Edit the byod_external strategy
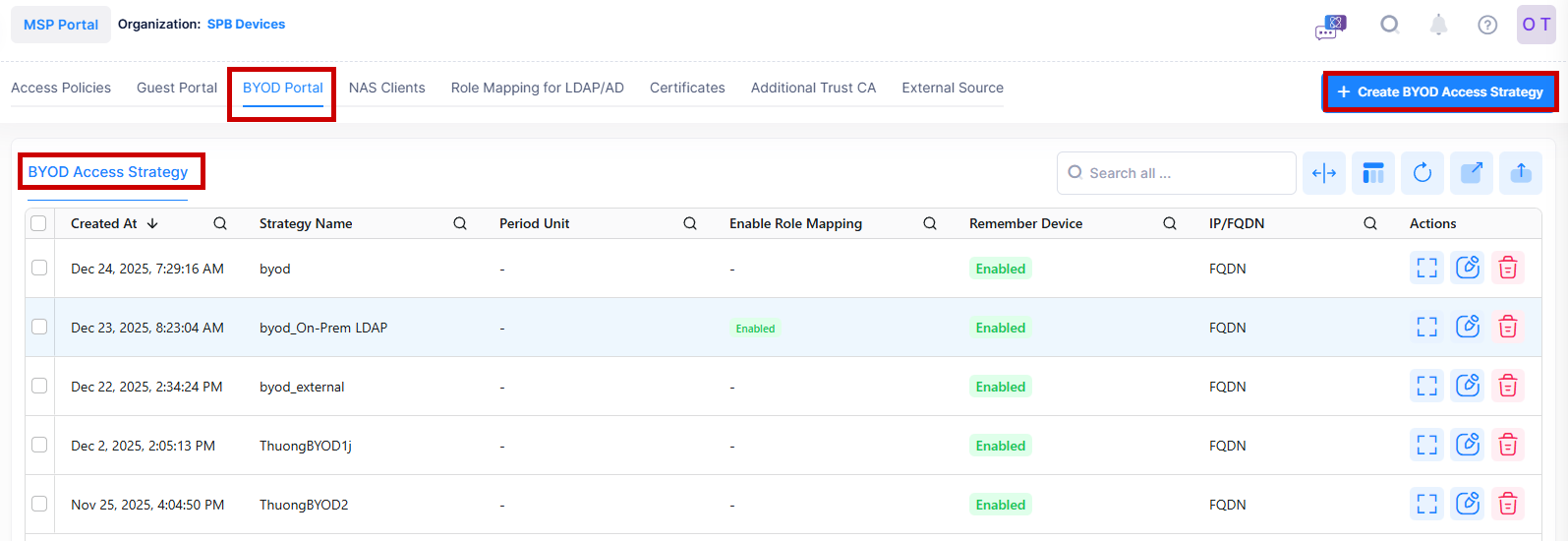 pyautogui.click(x=1468, y=386)
